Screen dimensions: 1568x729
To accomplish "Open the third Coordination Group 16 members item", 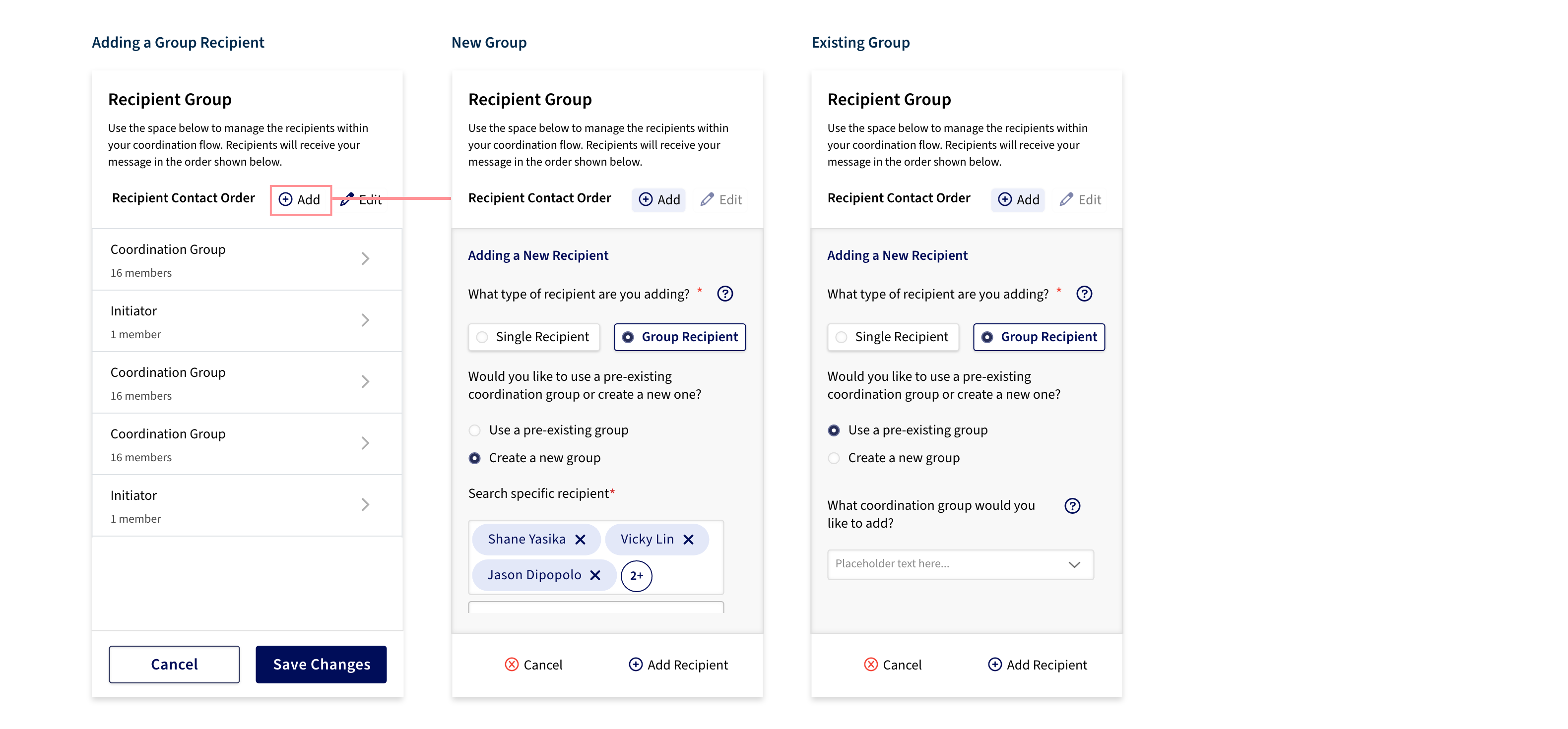I will (247, 444).
